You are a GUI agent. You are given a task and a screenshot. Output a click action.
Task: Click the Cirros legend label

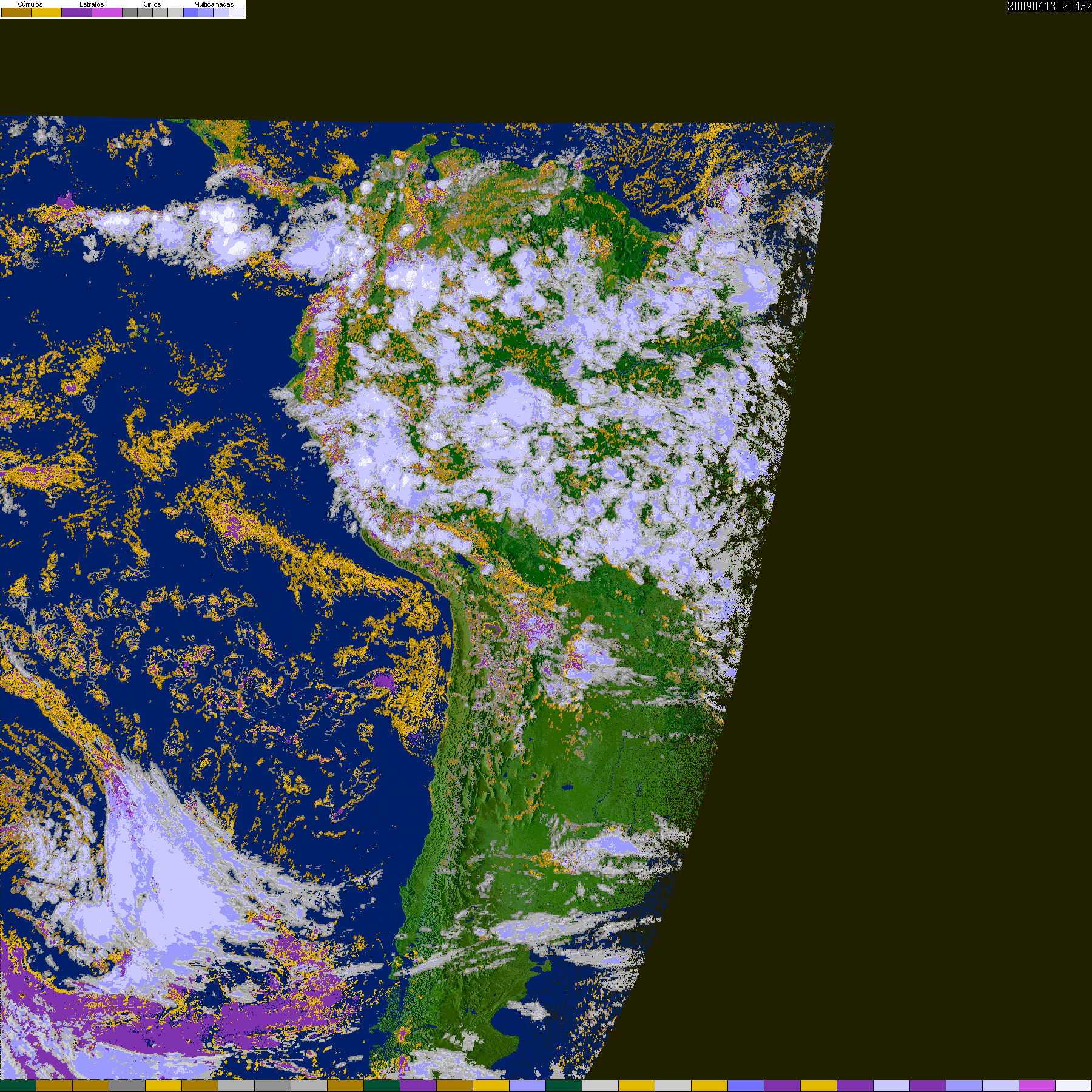click(x=152, y=4)
